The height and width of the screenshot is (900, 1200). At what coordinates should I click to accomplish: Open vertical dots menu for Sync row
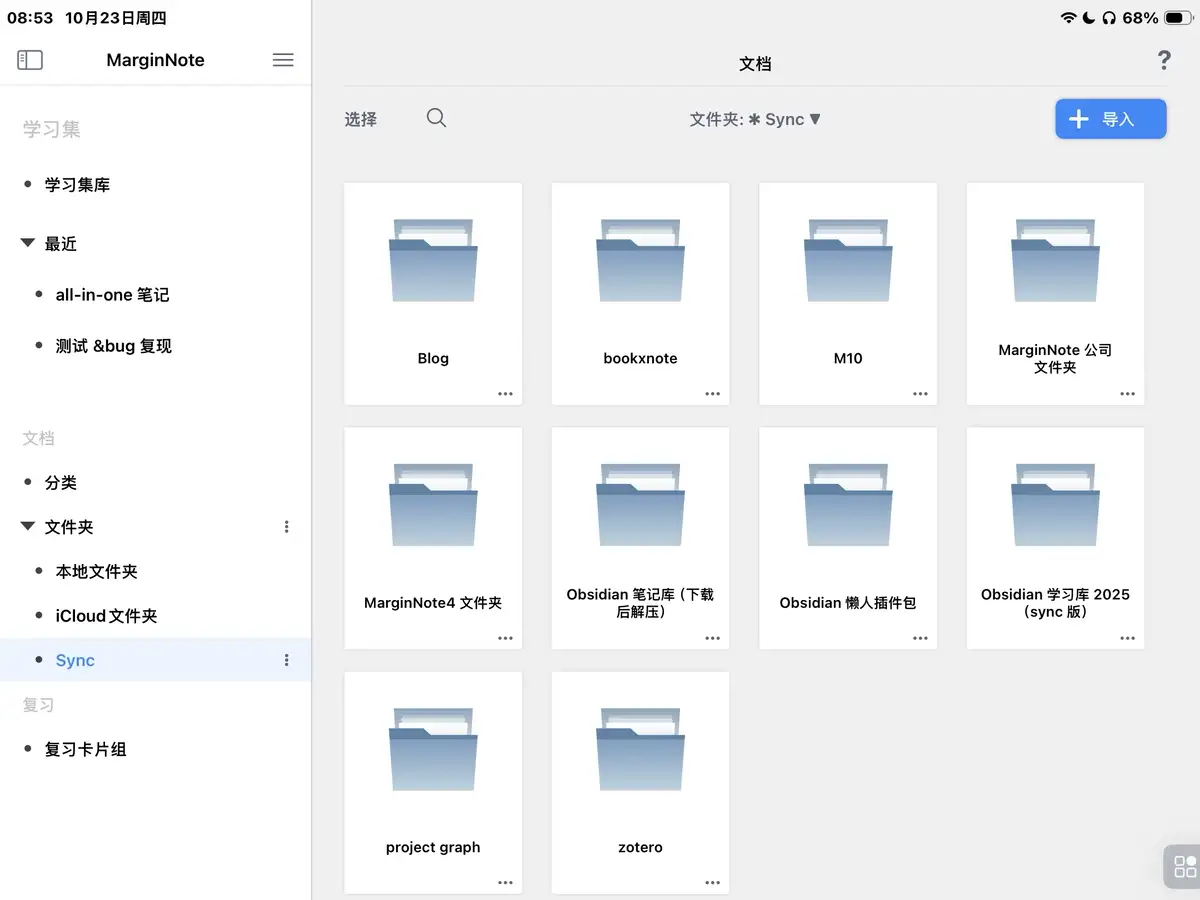(x=287, y=660)
